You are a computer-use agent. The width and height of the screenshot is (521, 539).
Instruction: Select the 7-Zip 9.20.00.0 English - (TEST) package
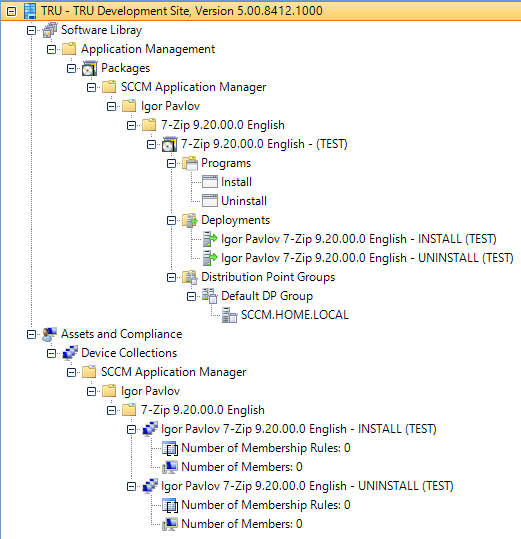pyautogui.click(x=264, y=144)
